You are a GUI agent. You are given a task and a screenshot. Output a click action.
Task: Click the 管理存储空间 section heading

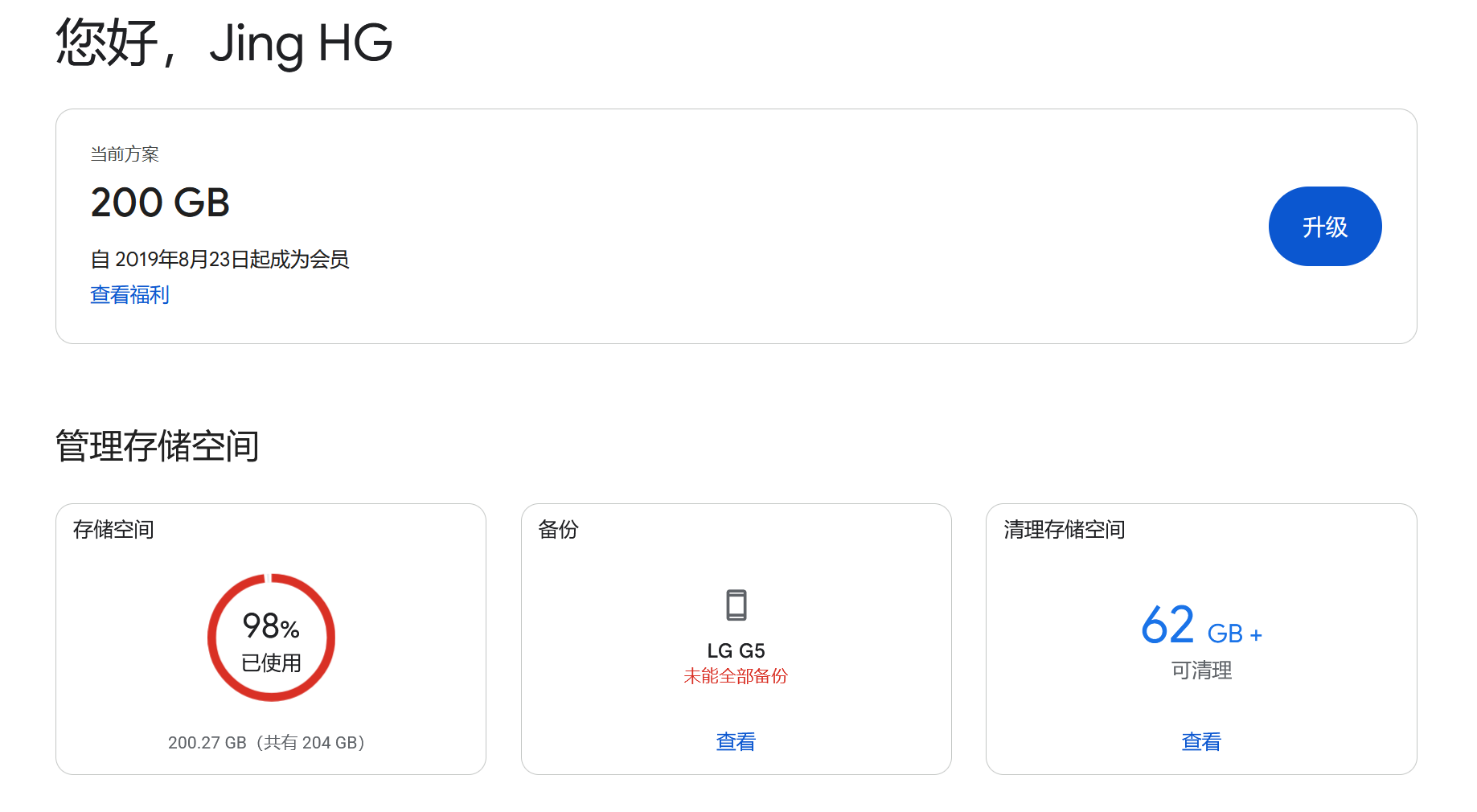point(157,446)
